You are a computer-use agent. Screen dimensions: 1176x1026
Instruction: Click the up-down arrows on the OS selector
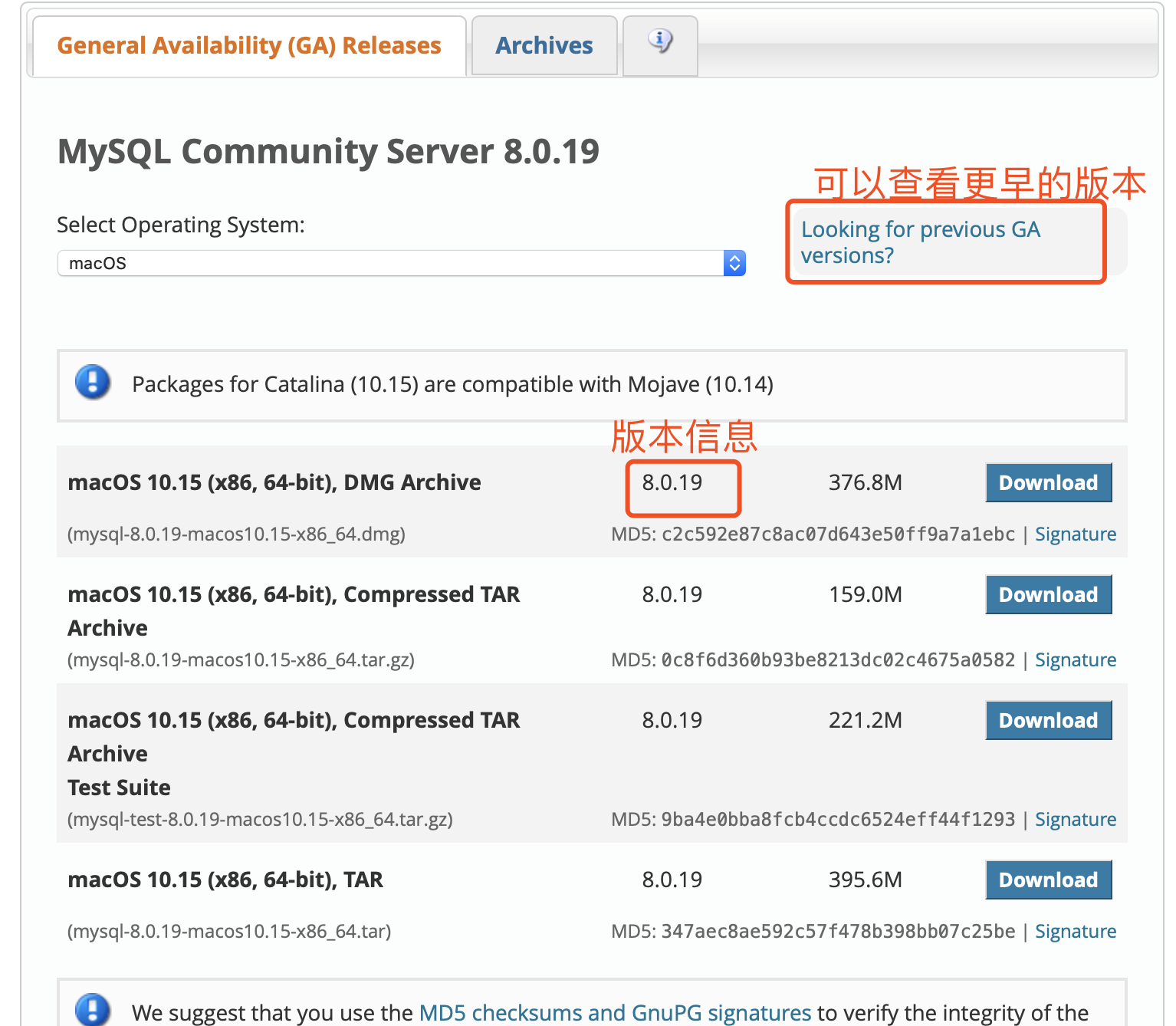click(734, 263)
